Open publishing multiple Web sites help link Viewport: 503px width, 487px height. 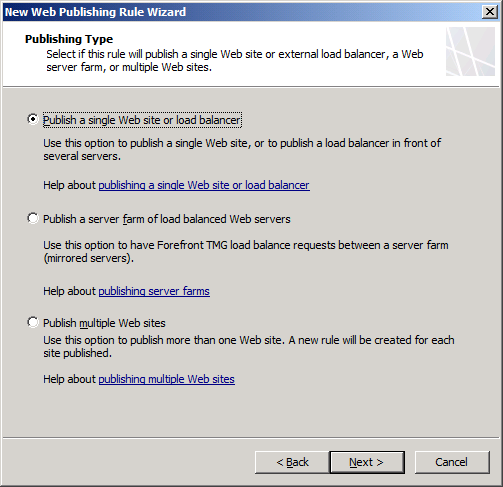pos(167,379)
